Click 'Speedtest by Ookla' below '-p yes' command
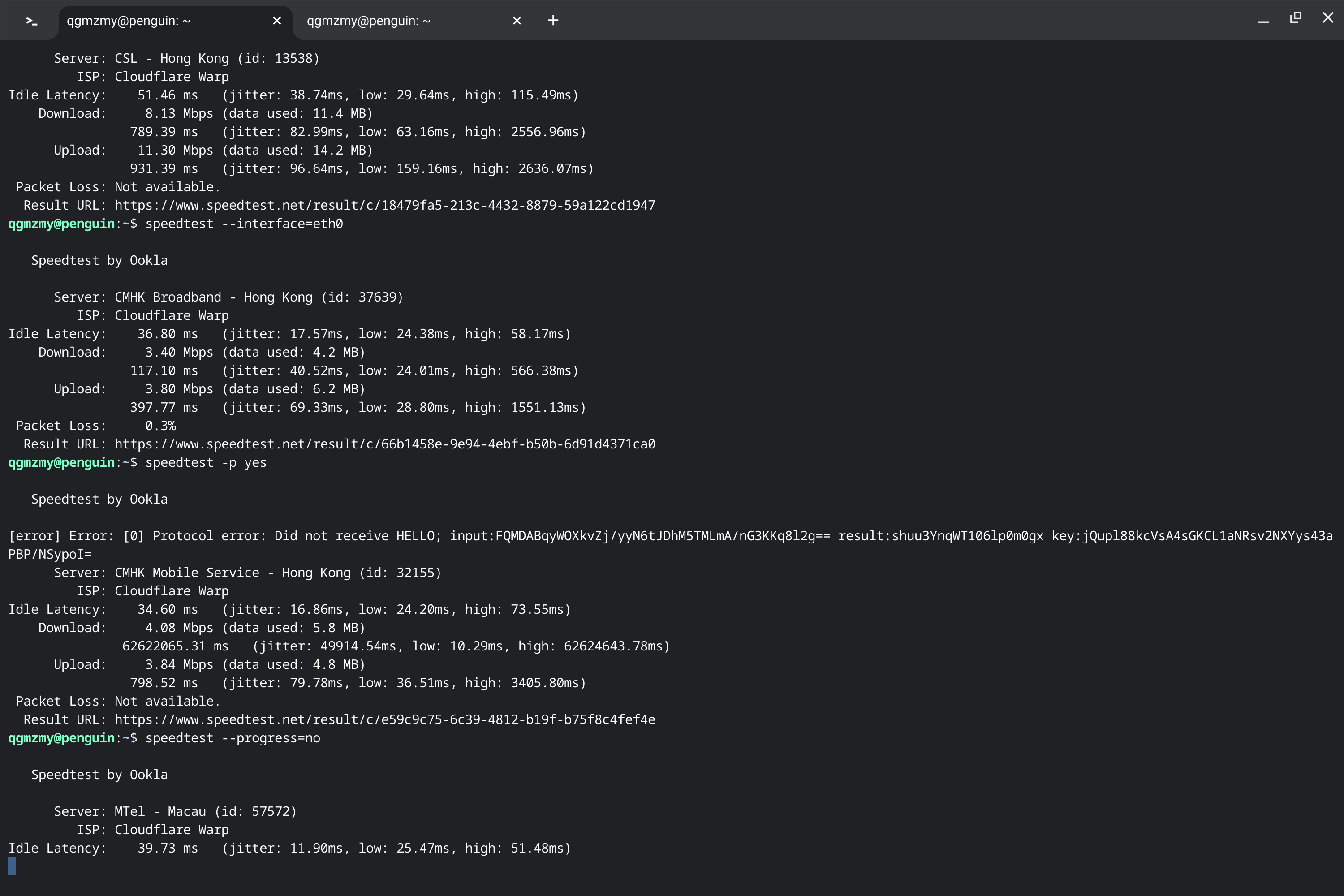Screen dimensions: 1344x896 pos(99,500)
